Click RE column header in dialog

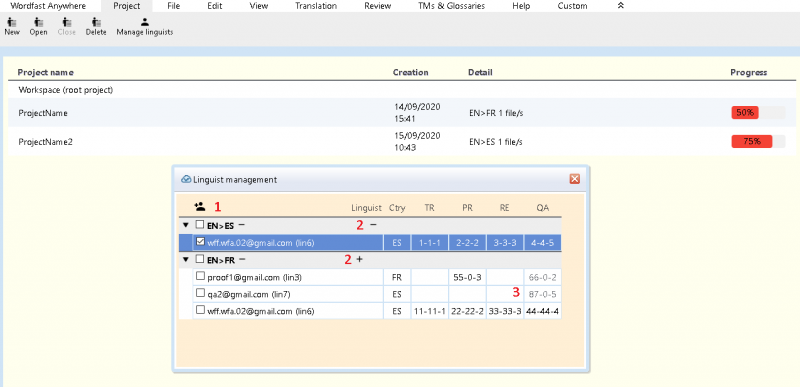[505, 208]
